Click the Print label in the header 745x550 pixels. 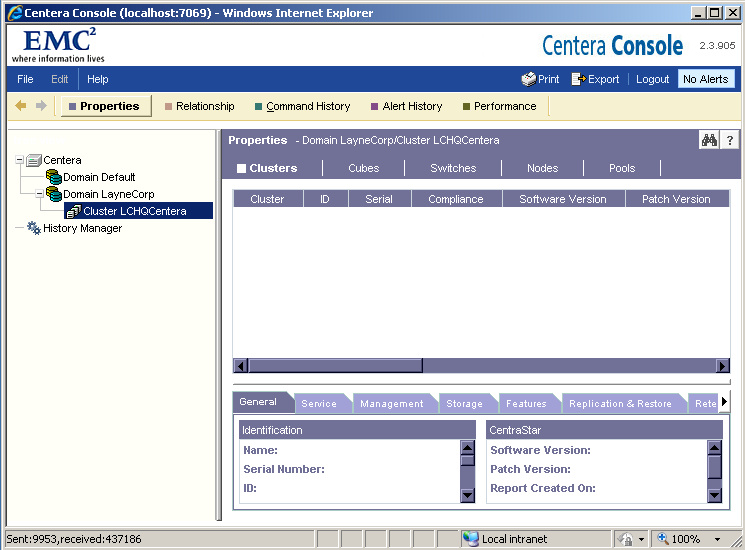548,79
